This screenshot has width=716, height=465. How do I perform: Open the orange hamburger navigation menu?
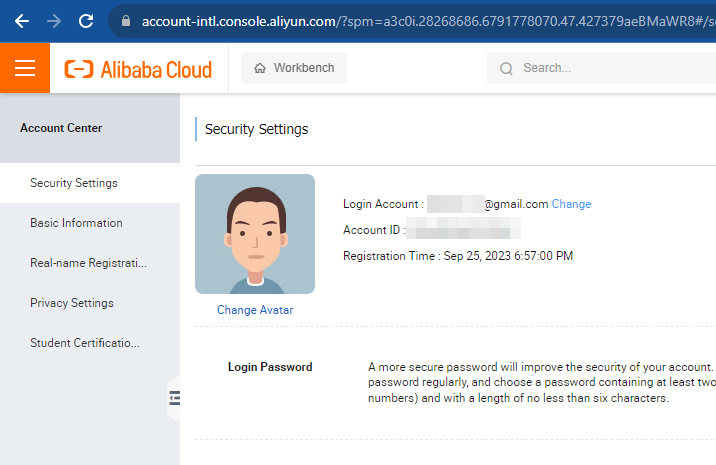point(25,68)
